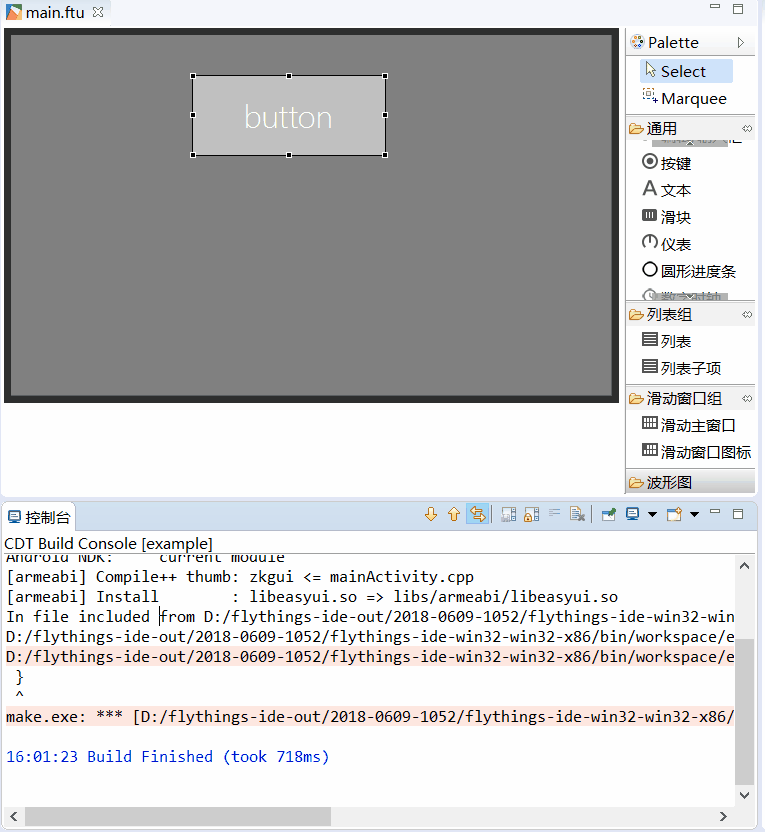Switch to the main.ftu editor tab
The height and width of the screenshot is (832, 765).
coord(55,12)
